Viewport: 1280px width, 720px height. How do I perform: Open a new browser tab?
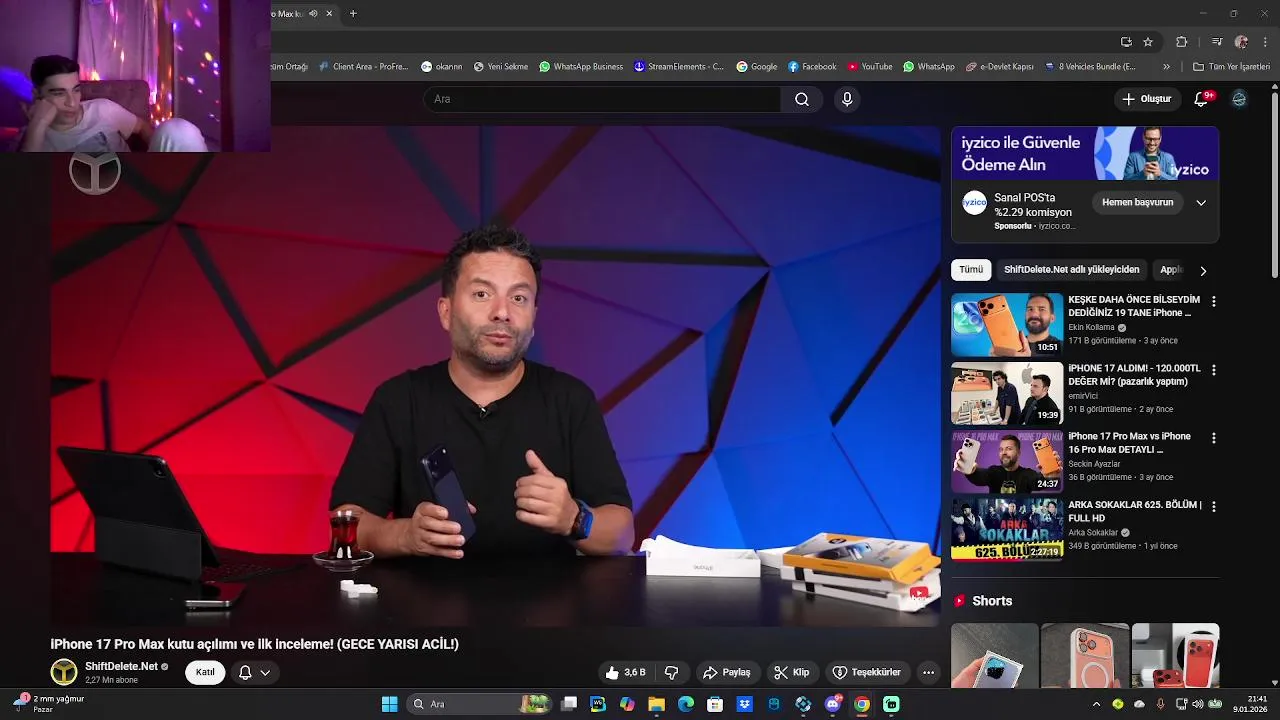pos(353,14)
